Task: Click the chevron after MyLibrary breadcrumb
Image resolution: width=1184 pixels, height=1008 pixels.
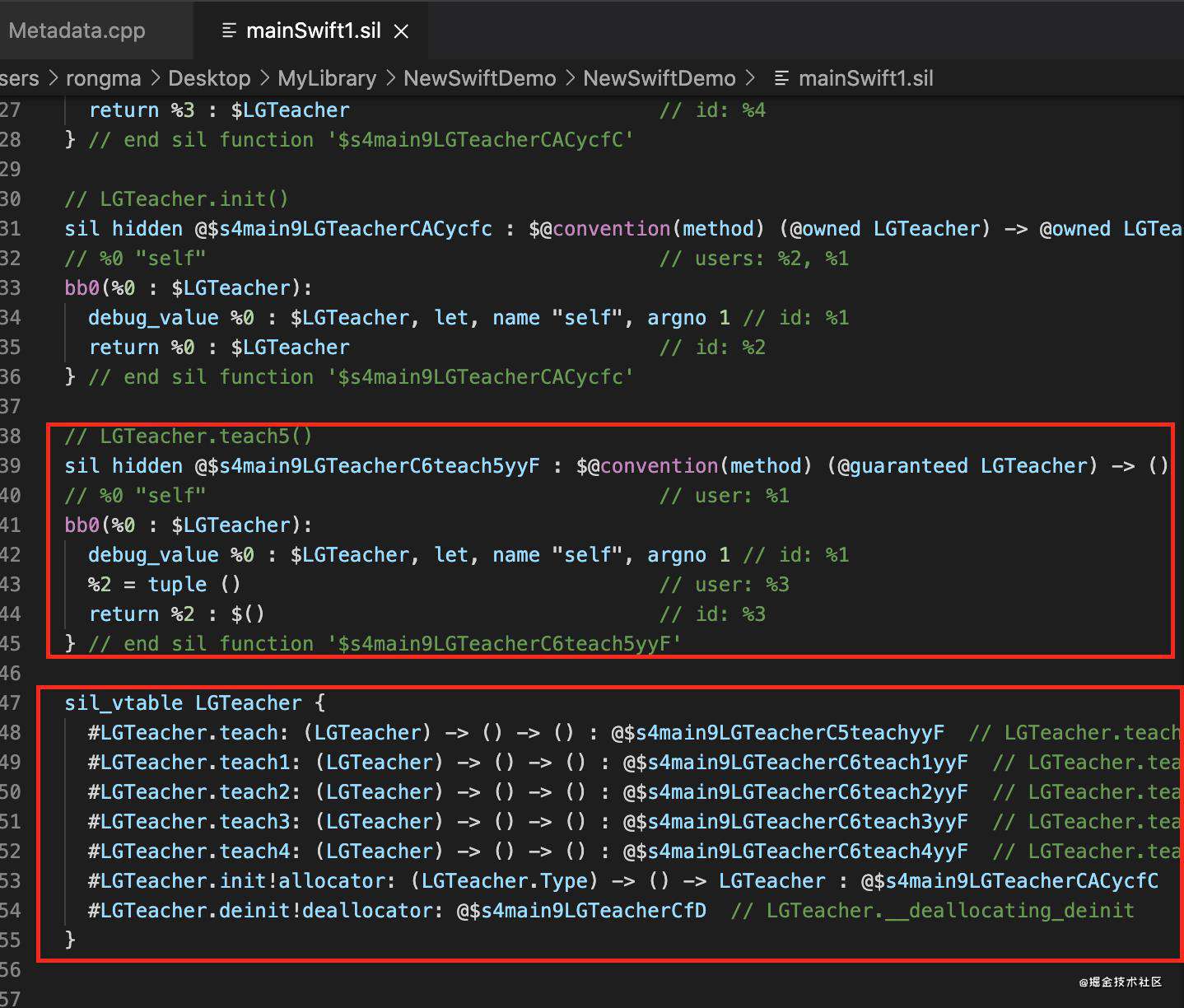Action: pyautogui.click(x=390, y=78)
